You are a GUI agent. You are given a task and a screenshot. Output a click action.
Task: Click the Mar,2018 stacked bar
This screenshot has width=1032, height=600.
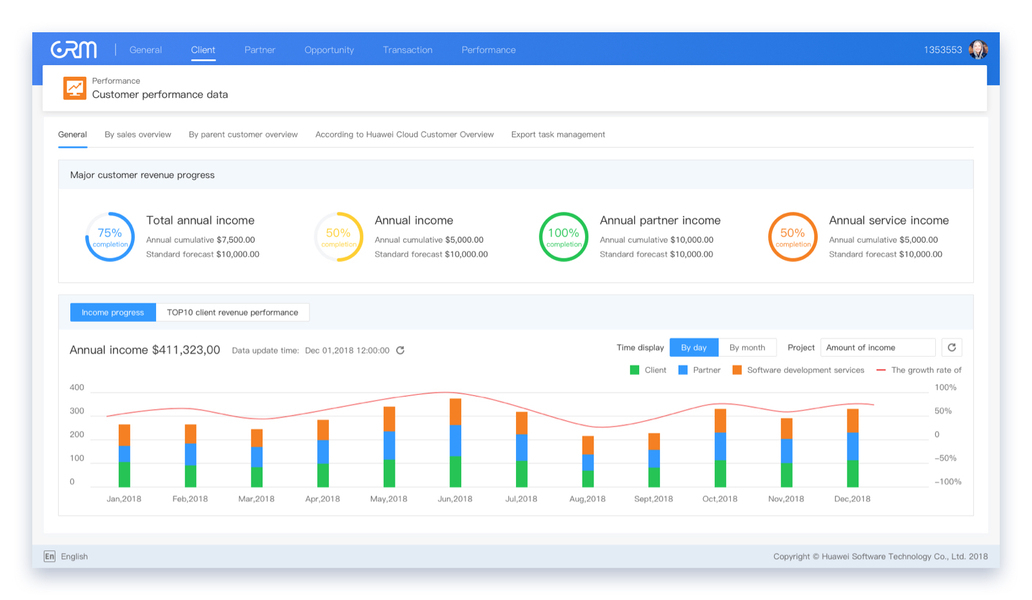257,458
